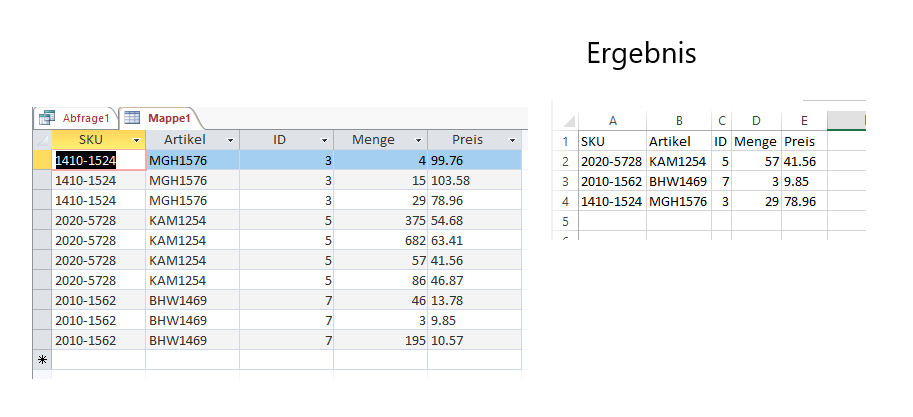Screen dimensions: 913x417
Task: Click the Excel select-all corner triangle
Action: [x=569, y=122]
